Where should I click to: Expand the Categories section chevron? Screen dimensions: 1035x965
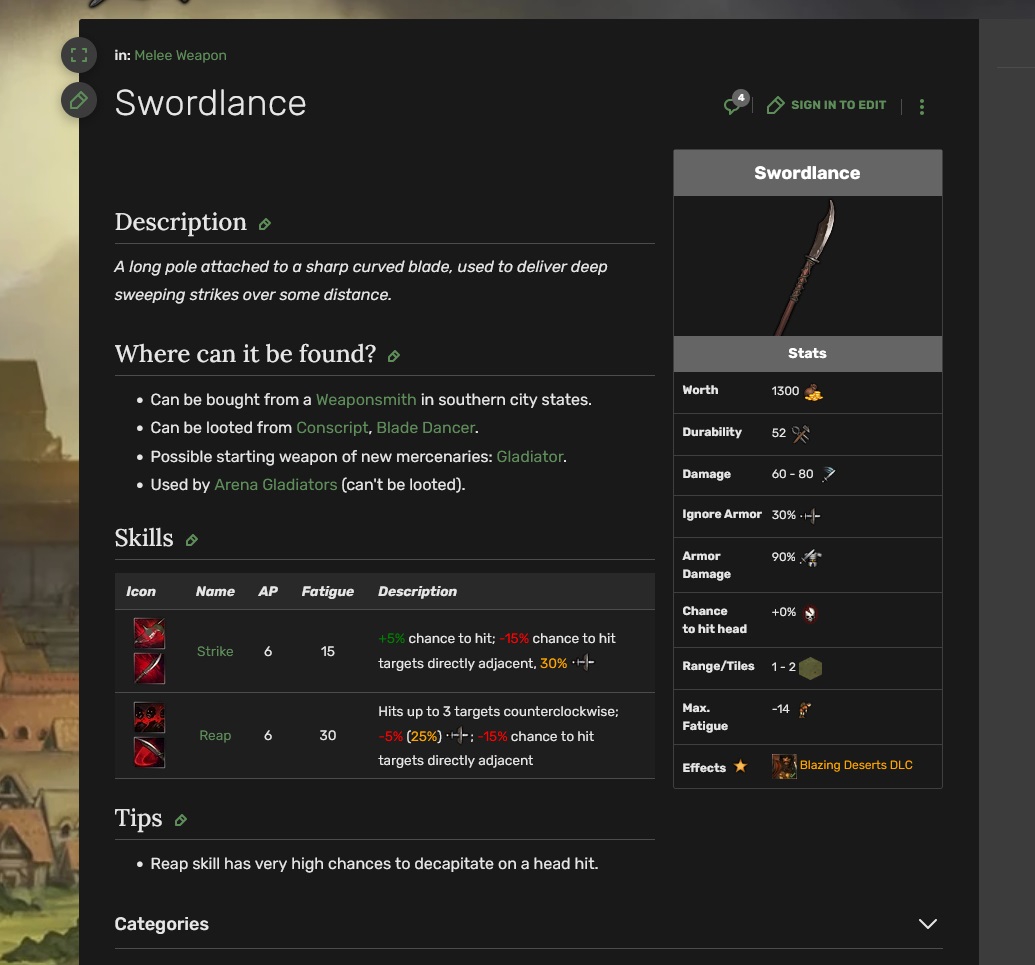pos(927,924)
